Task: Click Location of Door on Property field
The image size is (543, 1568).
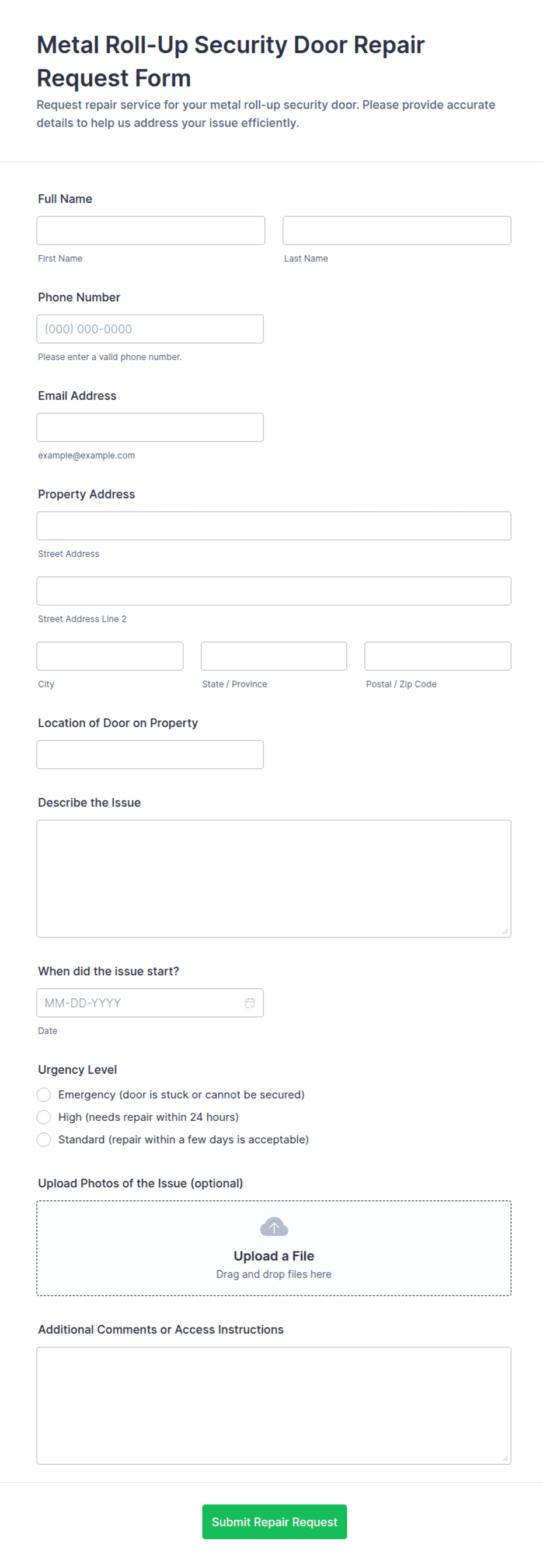Action: point(149,755)
